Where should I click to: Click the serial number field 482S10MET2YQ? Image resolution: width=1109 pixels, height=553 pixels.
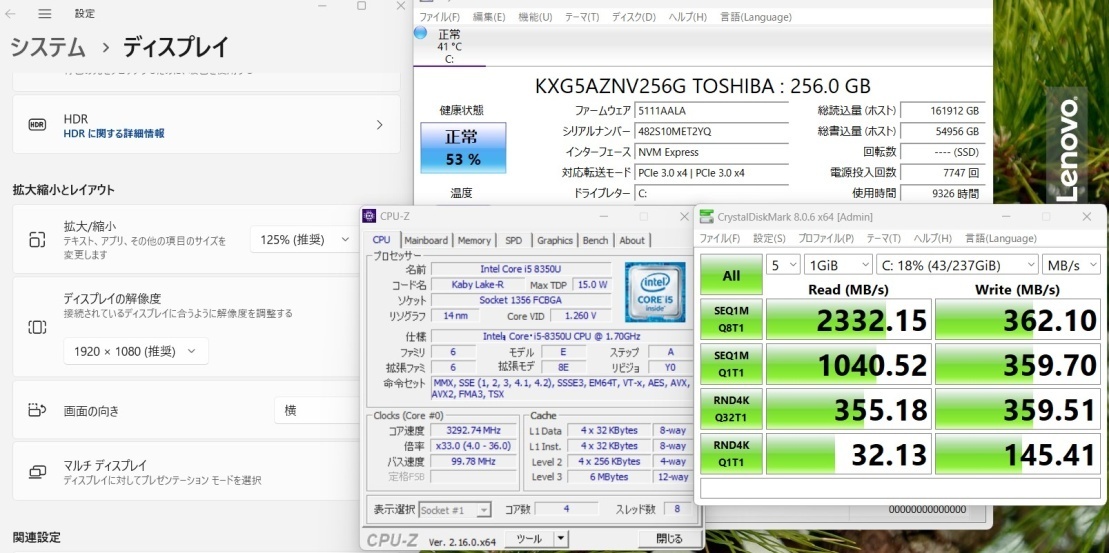coord(712,132)
